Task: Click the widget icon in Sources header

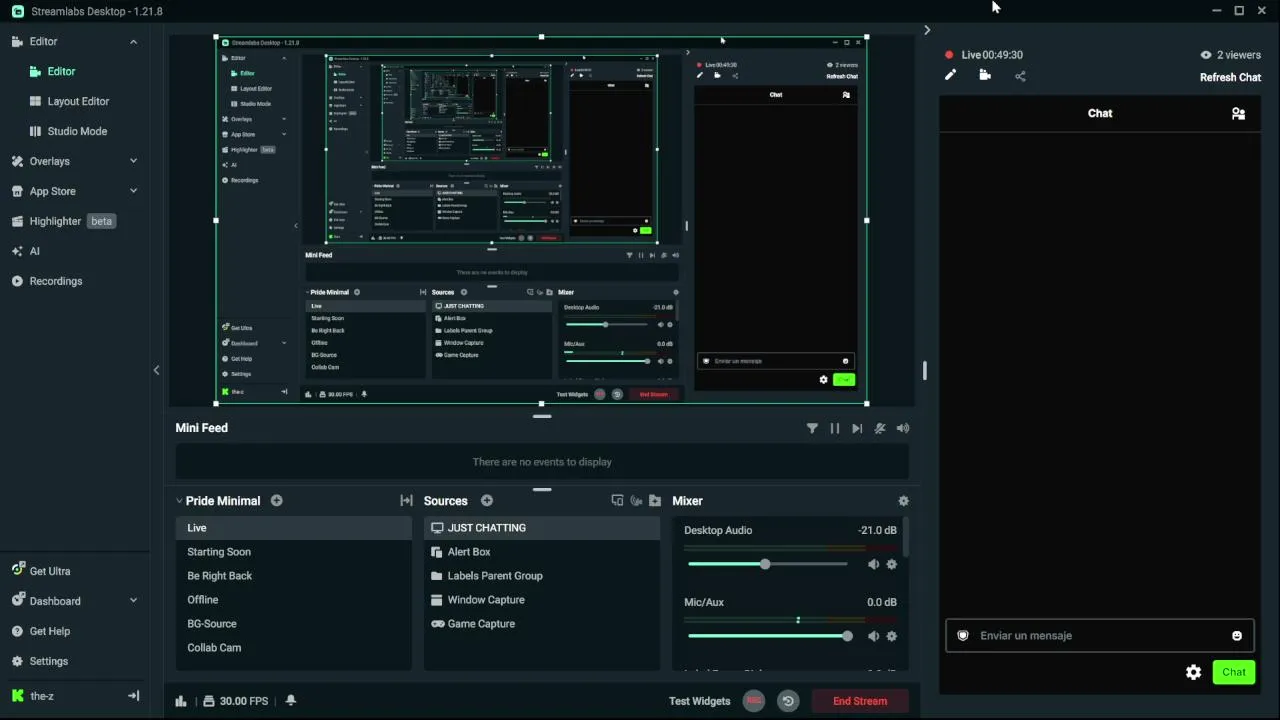Action: point(617,501)
